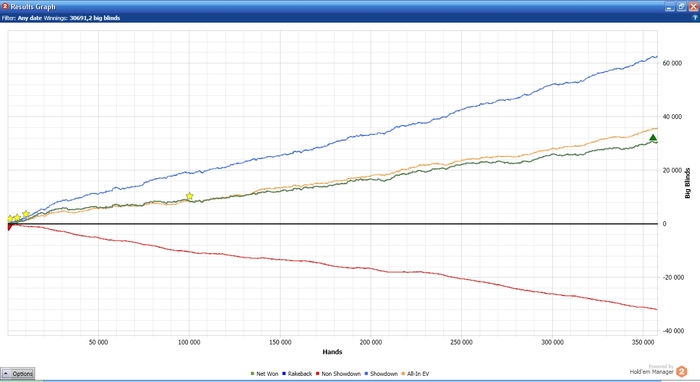Click the Winnings 30691,2 big blinds text
The image size is (700, 382).
pos(82,18)
